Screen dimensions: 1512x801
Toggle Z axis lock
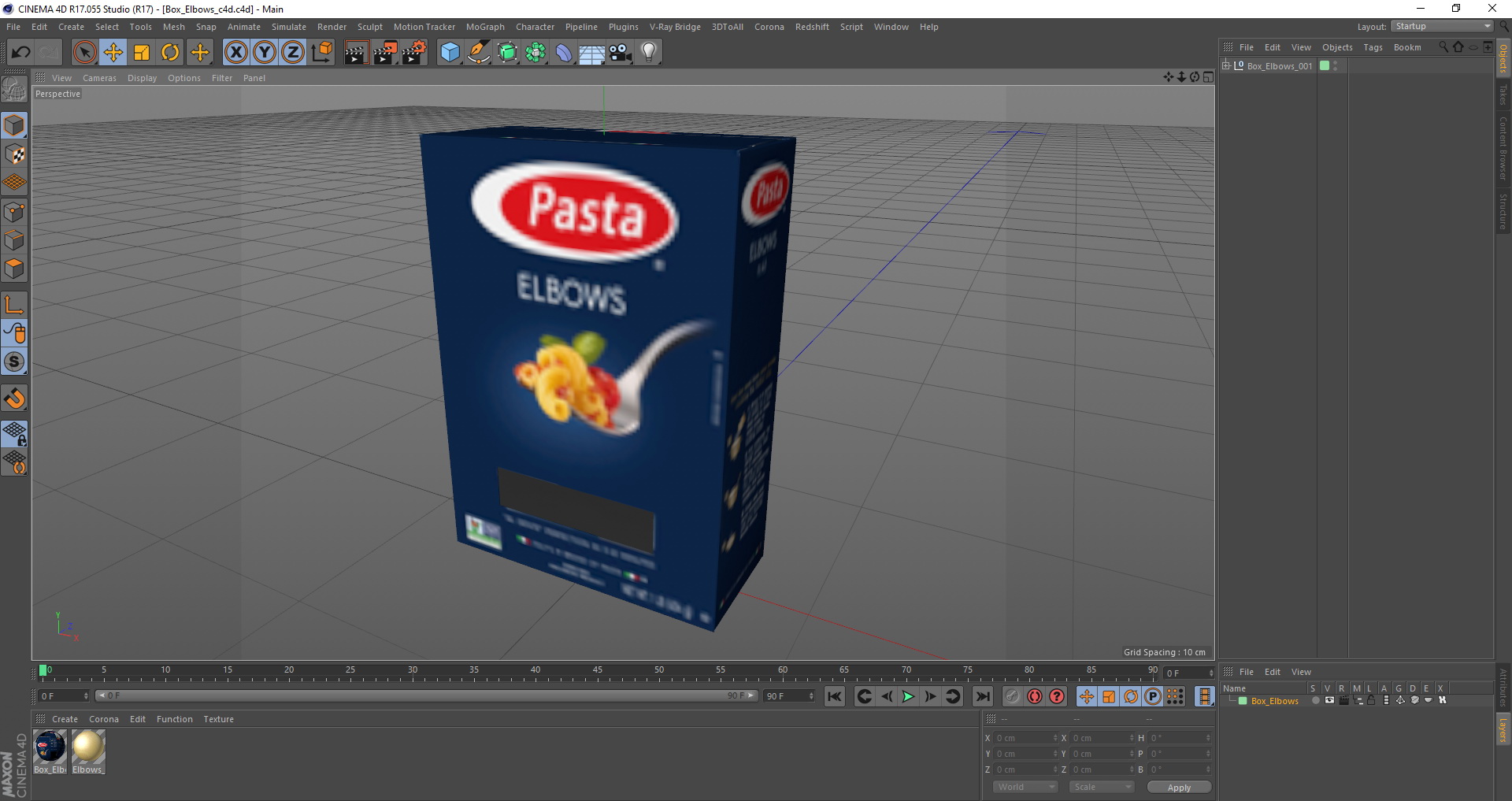tap(293, 53)
